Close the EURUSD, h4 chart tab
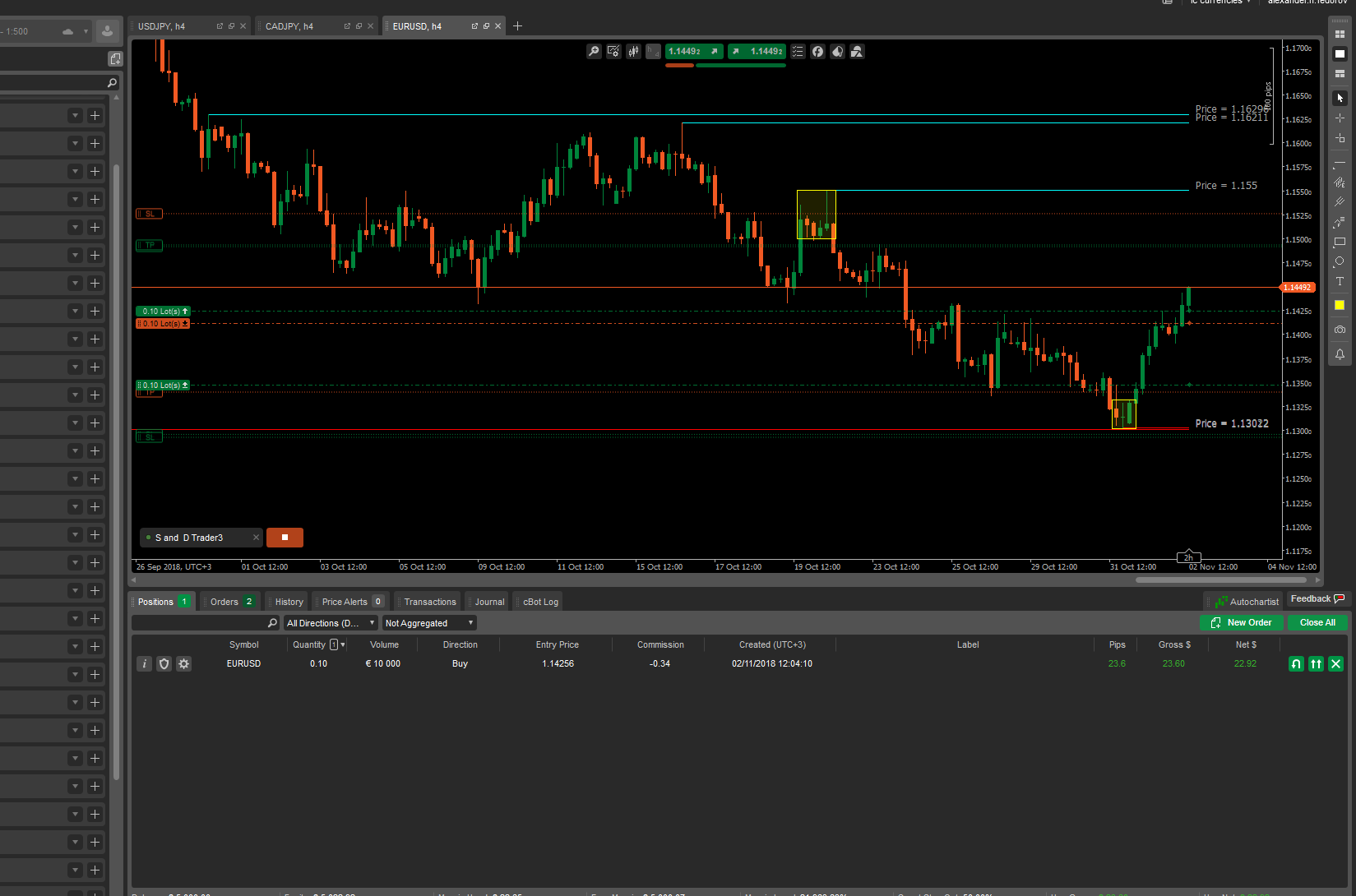Screen dimensions: 1356x896 (x=498, y=26)
